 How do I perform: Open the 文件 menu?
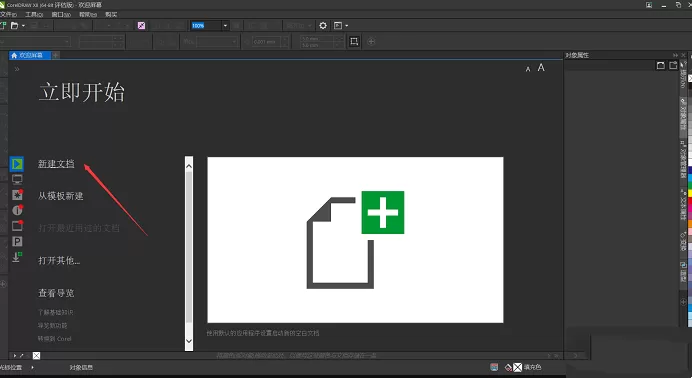click(x=9, y=15)
